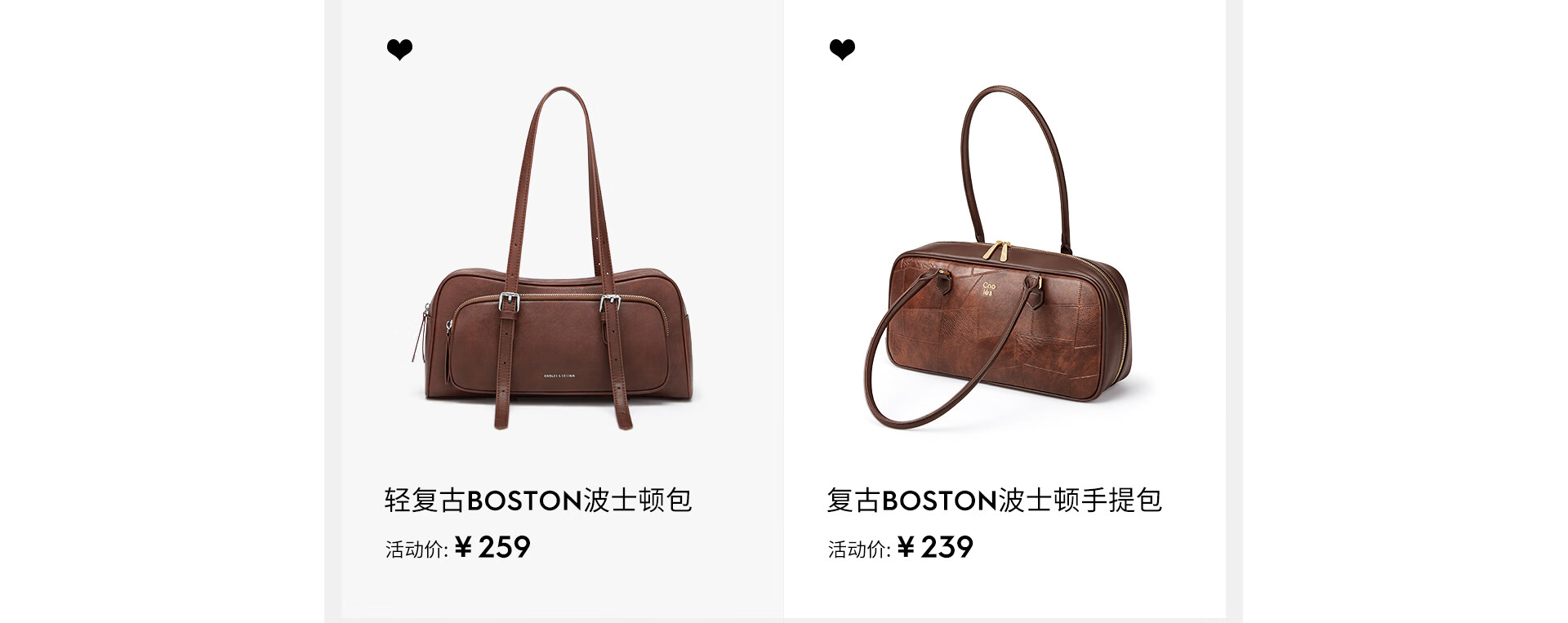
Task: Favorite the 复古BOSTON波士顿手提包 with heart icon
Action: (x=842, y=51)
